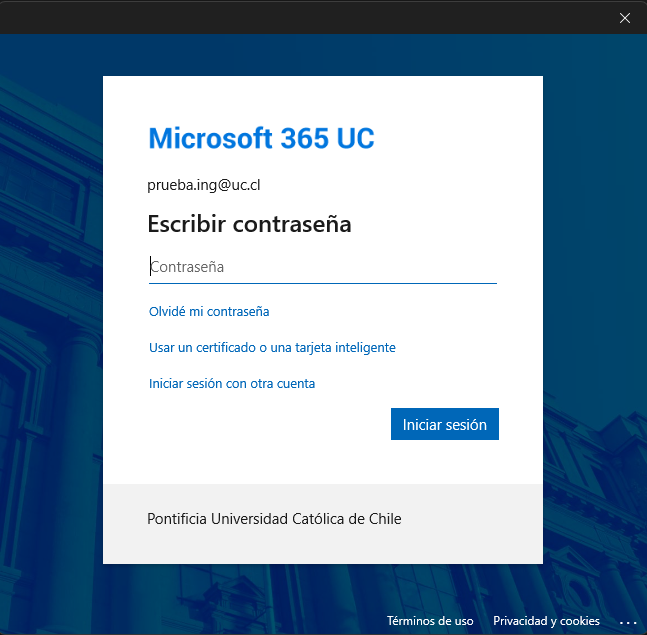
Task: Click empty space left of Iniciar sesión button
Action: (x=260, y=425)
